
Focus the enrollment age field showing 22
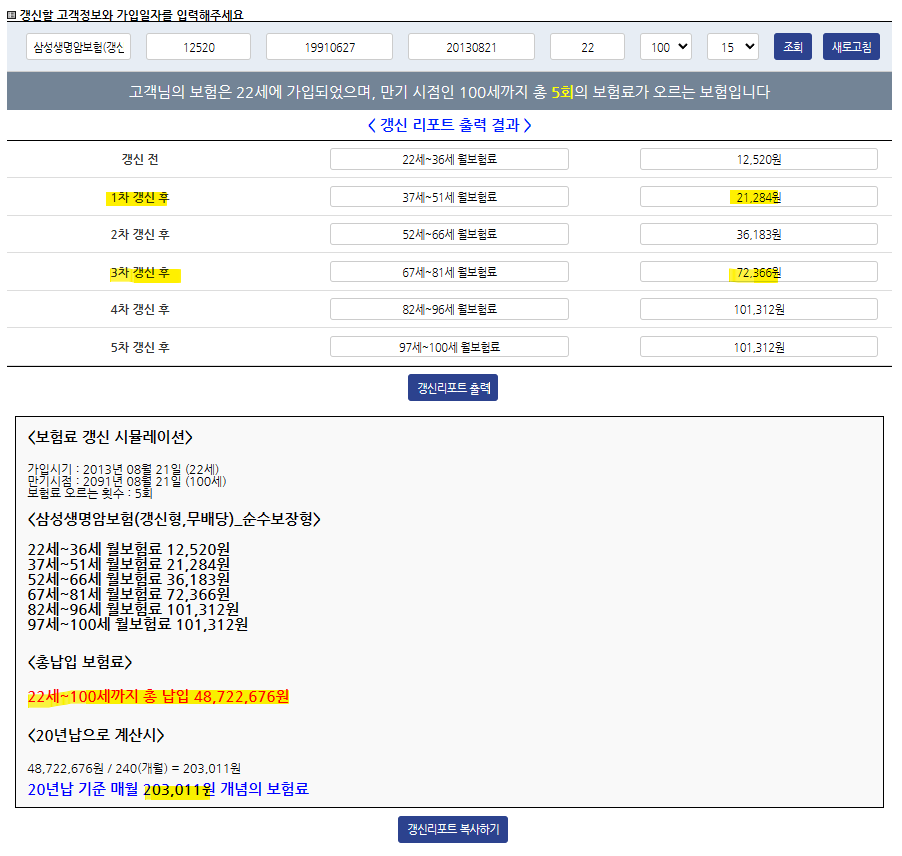tap(587, 47)
